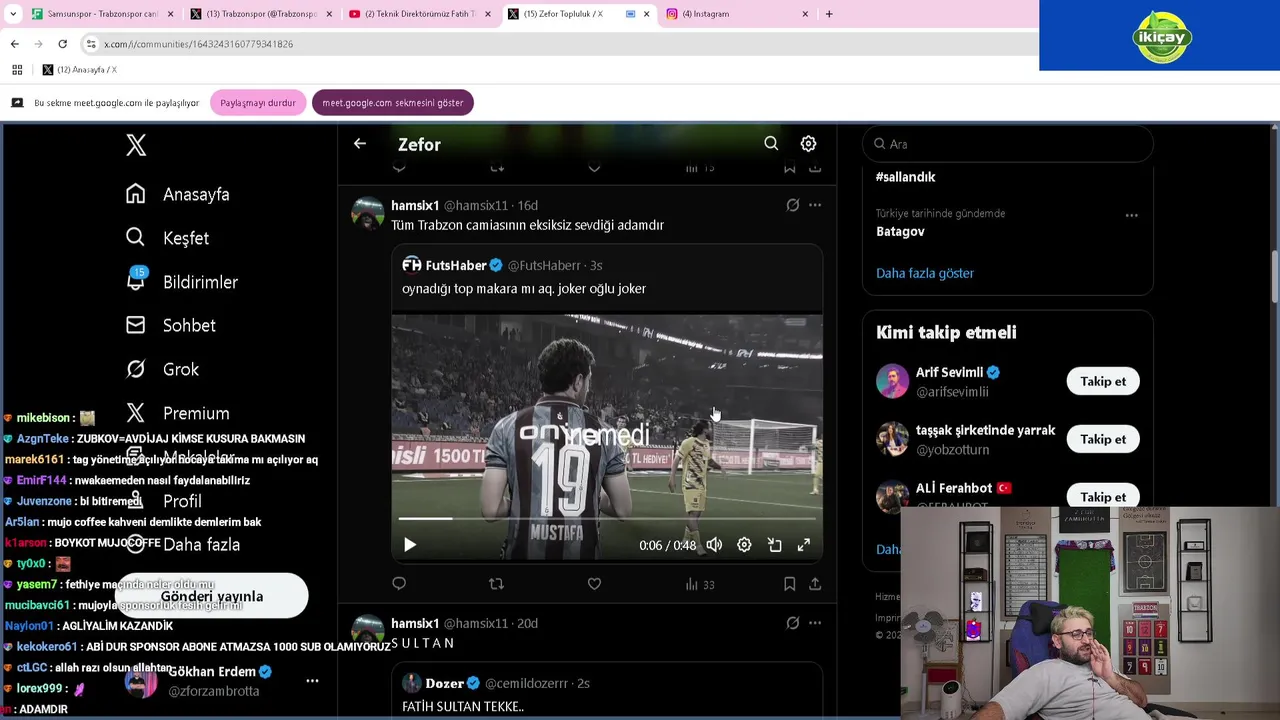
Task: Reply to hamsix1 post with video
Action: coord(399,584)
